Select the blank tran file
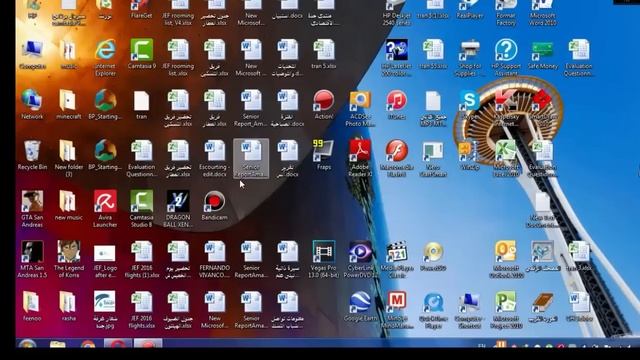This screenshot has height=360, width=640. (x=142, y=104)
